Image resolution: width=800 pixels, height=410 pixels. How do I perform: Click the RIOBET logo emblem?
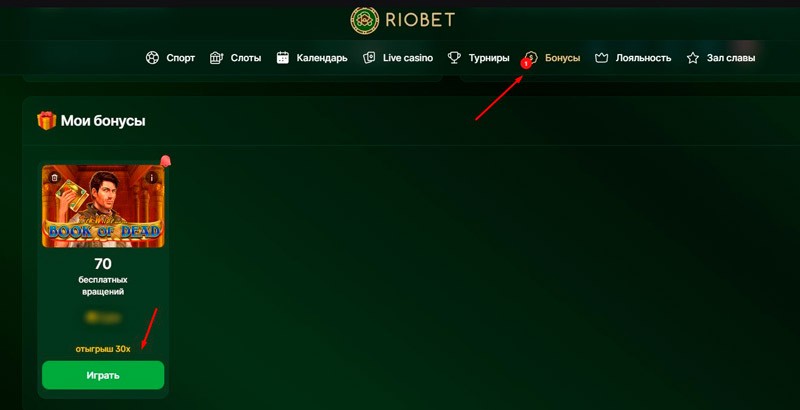pyautogui.click(x=365, y=20)
